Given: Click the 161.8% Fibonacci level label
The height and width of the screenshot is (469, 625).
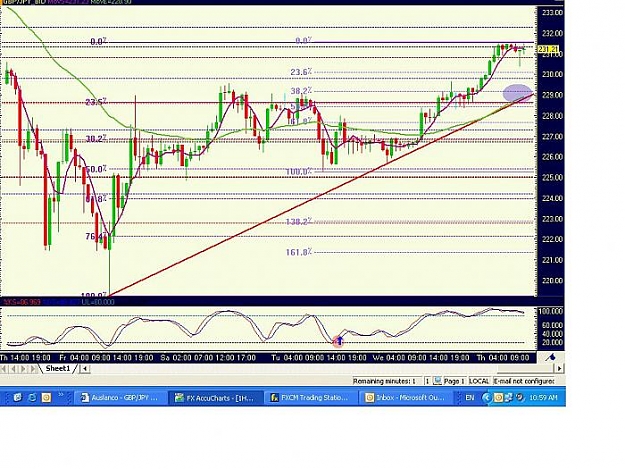Looking at the screenshot, I should pos(299,252).
